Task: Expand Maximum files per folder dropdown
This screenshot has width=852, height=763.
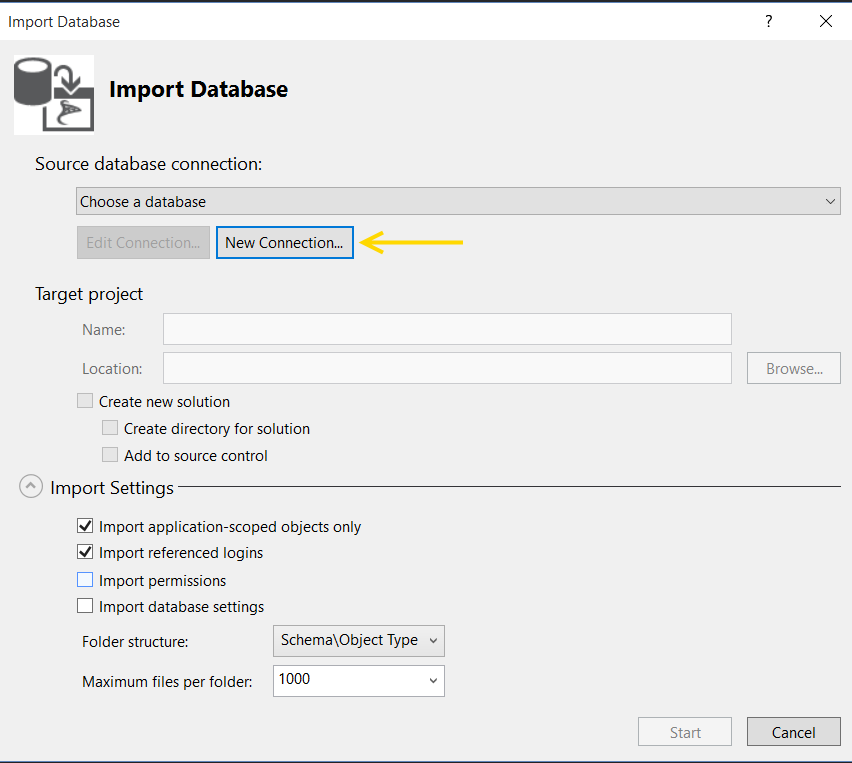Action: coord(433,680)
